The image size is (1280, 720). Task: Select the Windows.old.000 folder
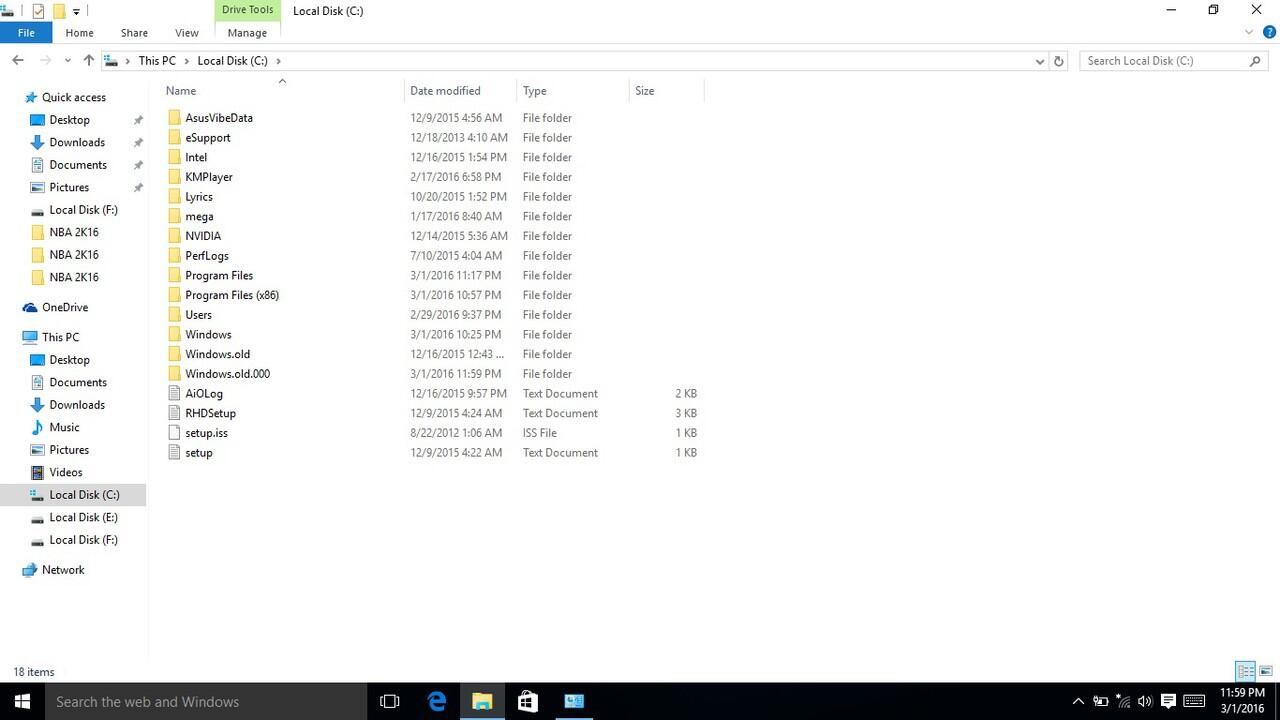pos(227,374)
